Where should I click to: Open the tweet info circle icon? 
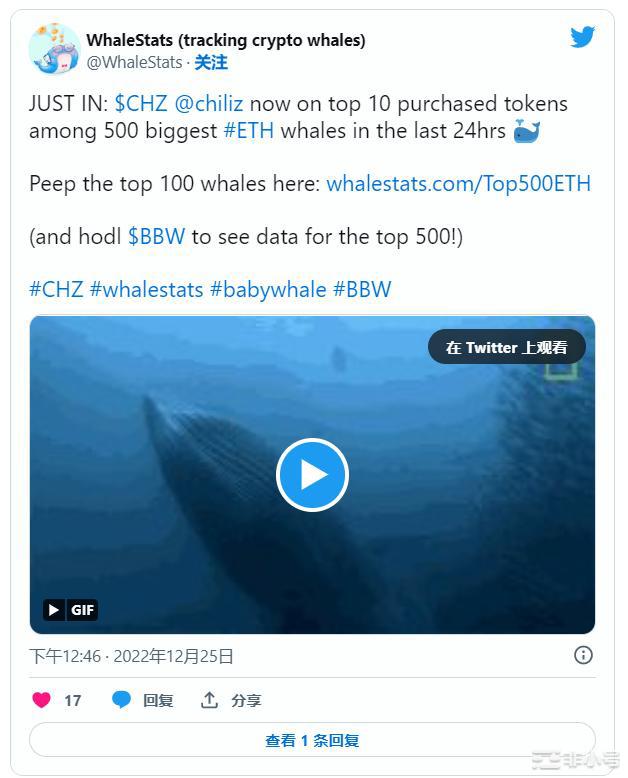583,655
